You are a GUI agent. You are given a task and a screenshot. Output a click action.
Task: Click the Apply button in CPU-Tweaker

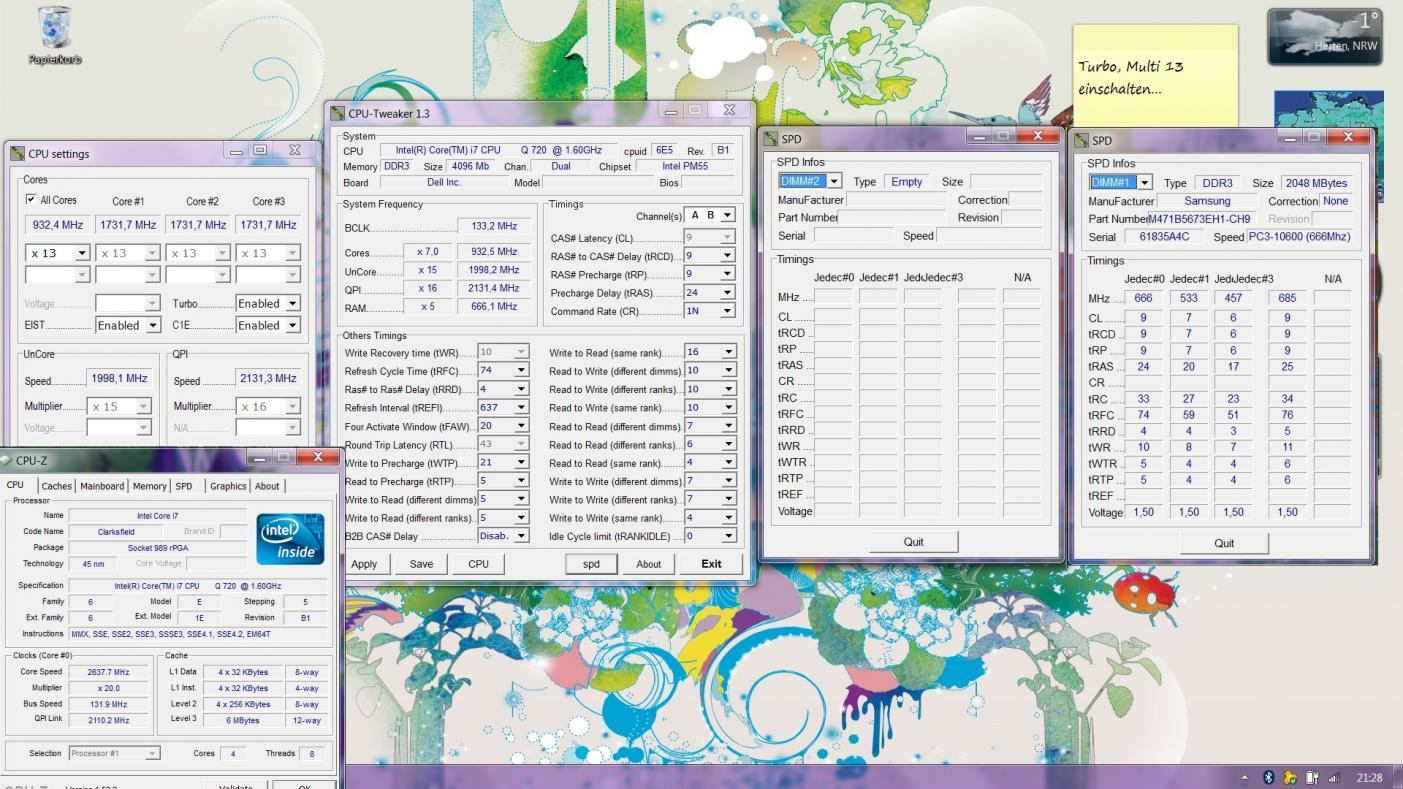[x=364, y=564]
